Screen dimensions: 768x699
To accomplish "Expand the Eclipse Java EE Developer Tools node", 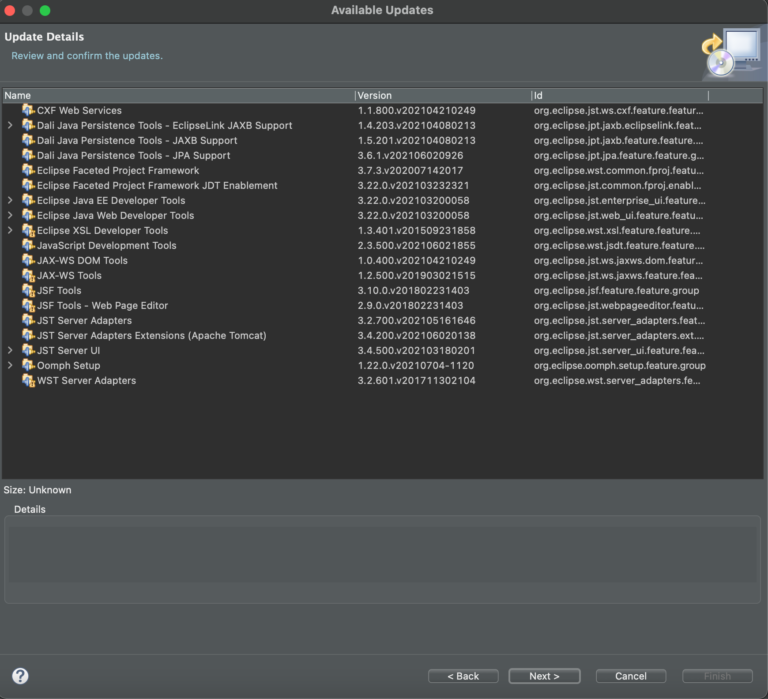I will (10, 201).
